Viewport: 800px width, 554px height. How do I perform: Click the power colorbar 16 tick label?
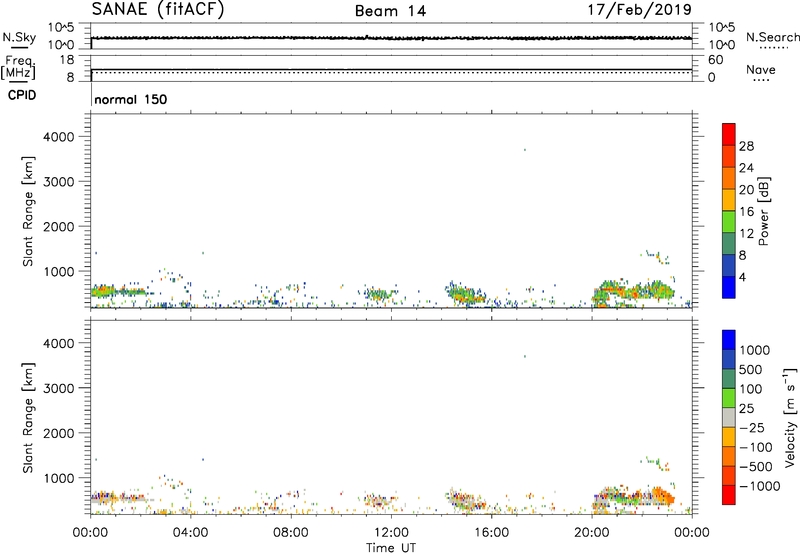point(746,212)
